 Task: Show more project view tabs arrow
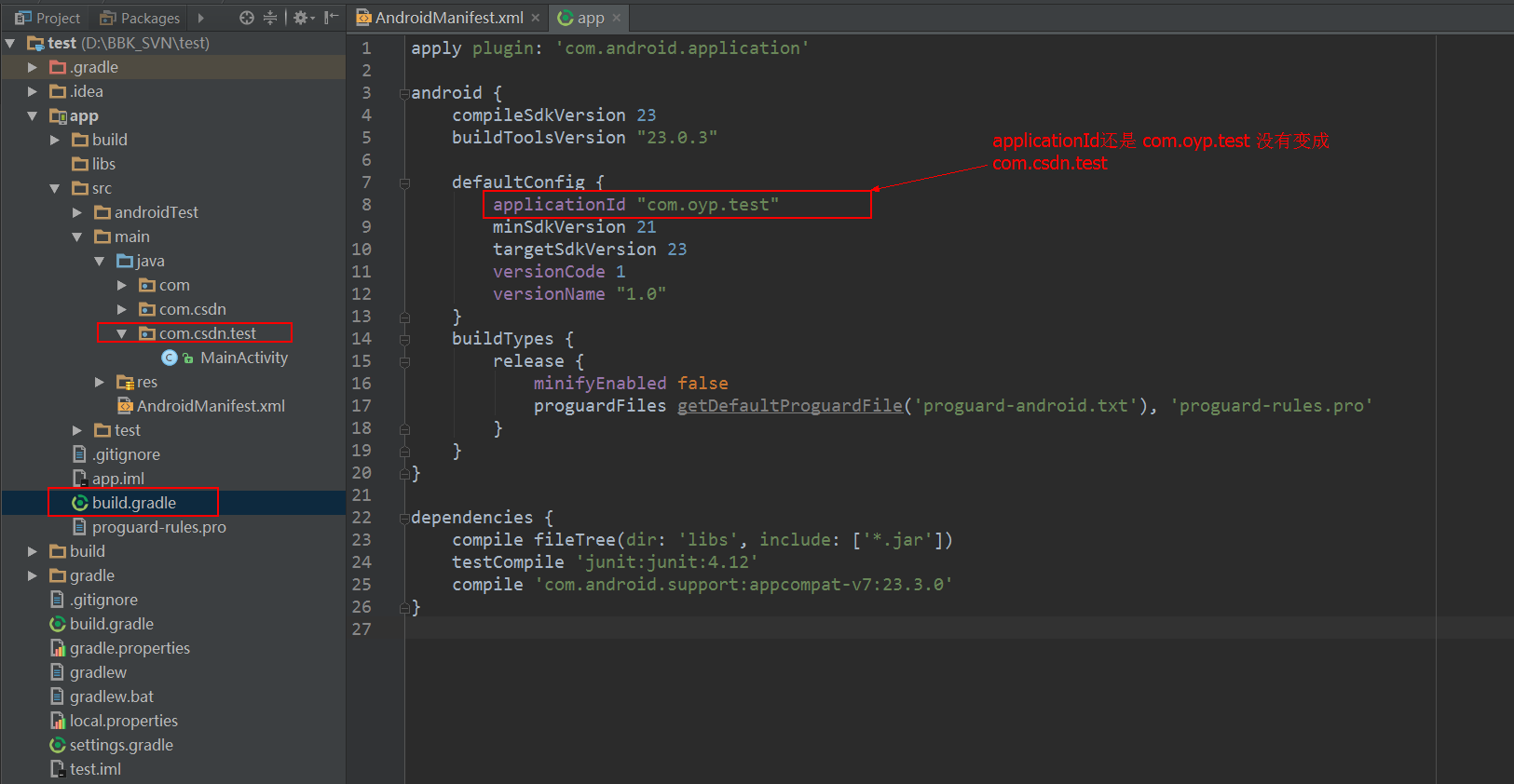click(200, 18)
